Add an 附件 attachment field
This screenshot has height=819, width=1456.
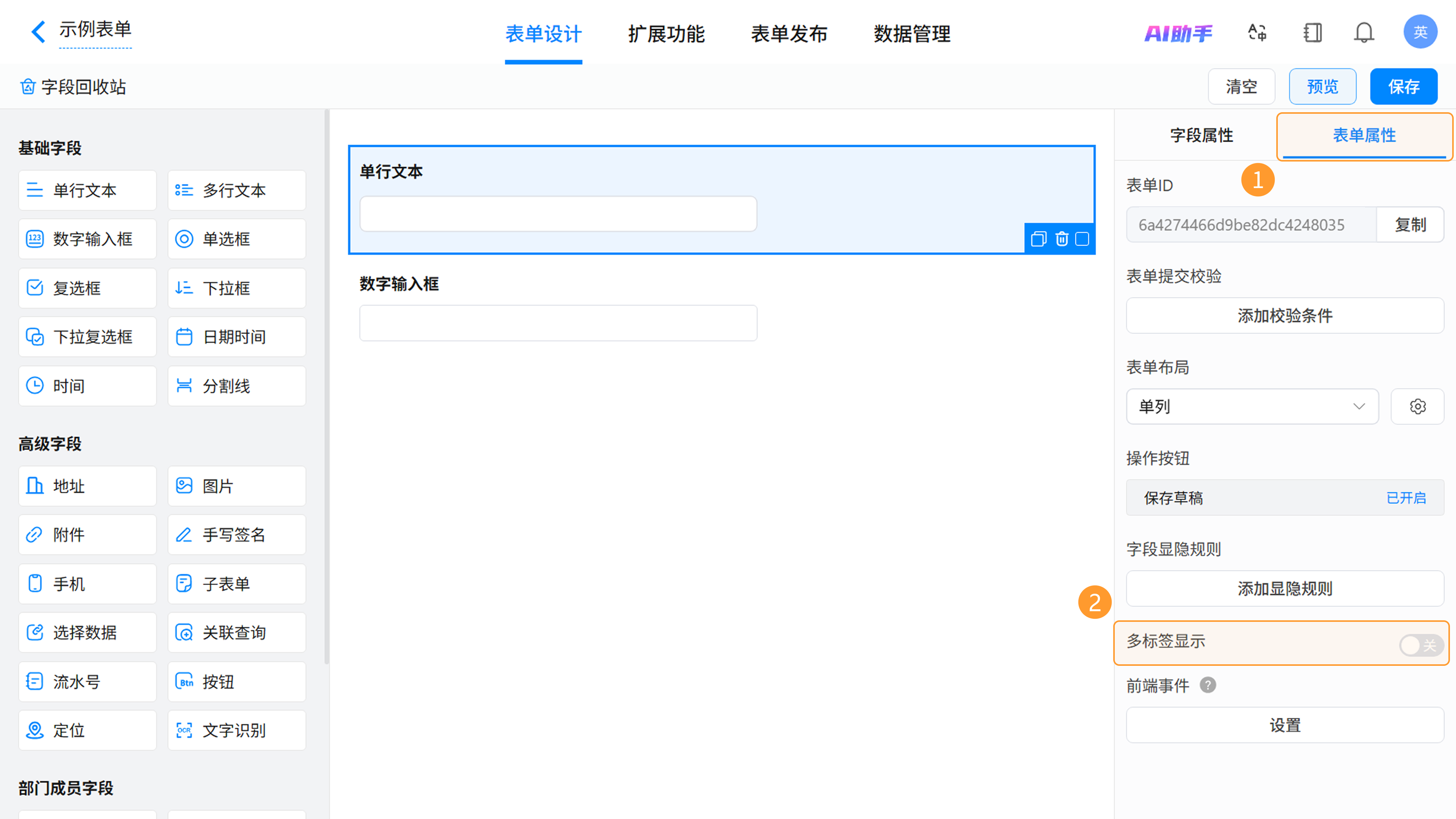pyautogui.click(x=88, y=535)
